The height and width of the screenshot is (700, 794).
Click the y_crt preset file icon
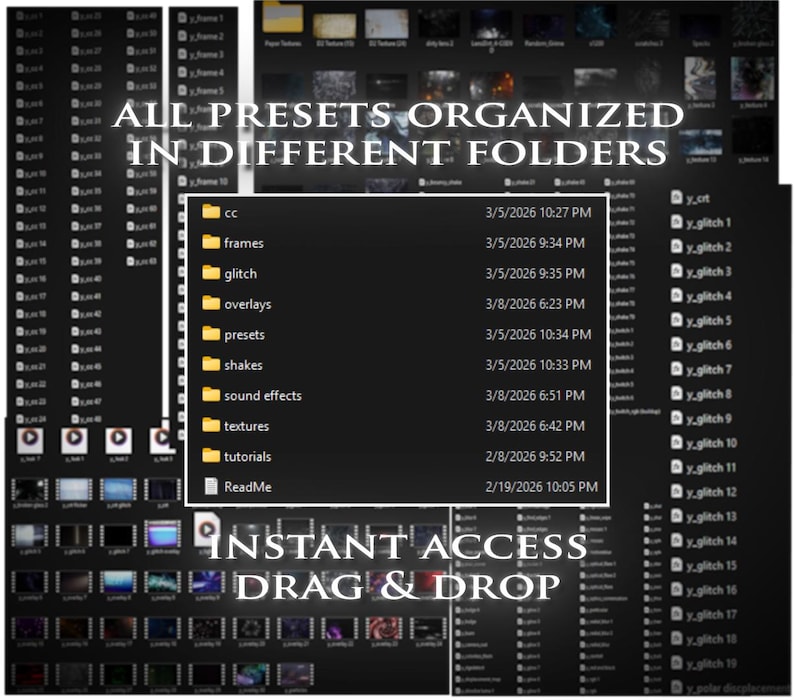point(677,197)
